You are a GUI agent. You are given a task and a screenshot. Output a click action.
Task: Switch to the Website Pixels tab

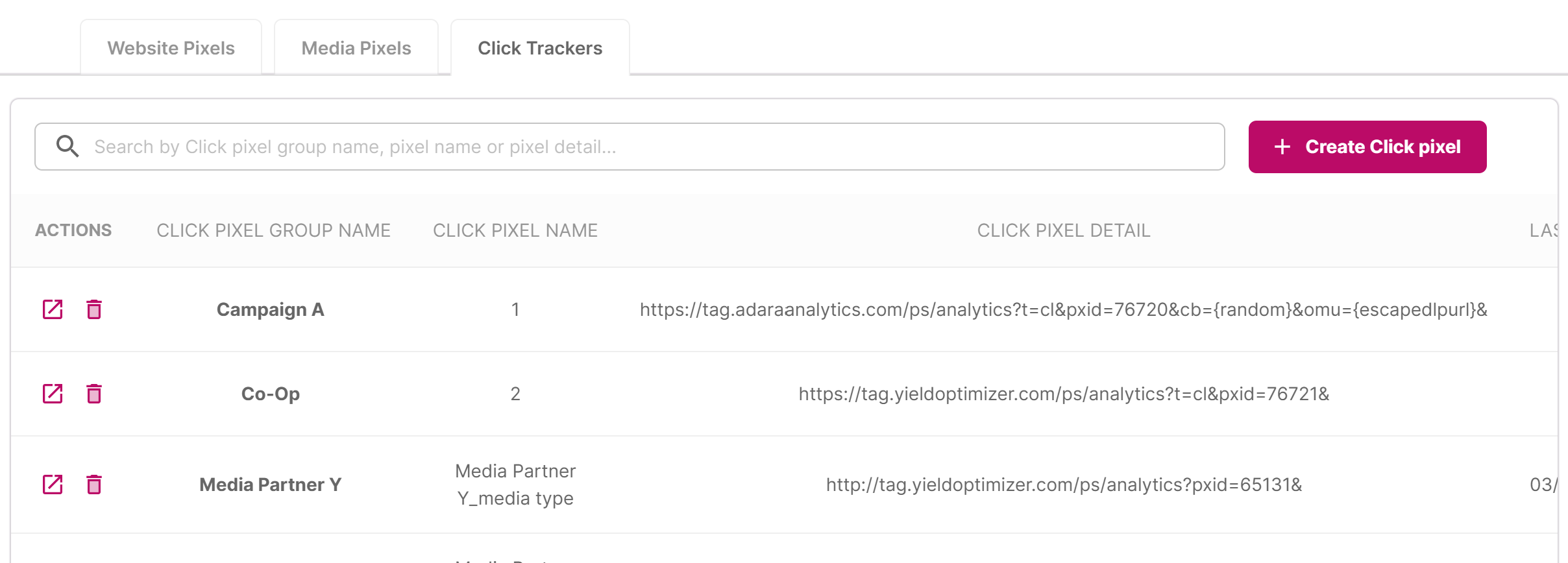tap(171, 47)
